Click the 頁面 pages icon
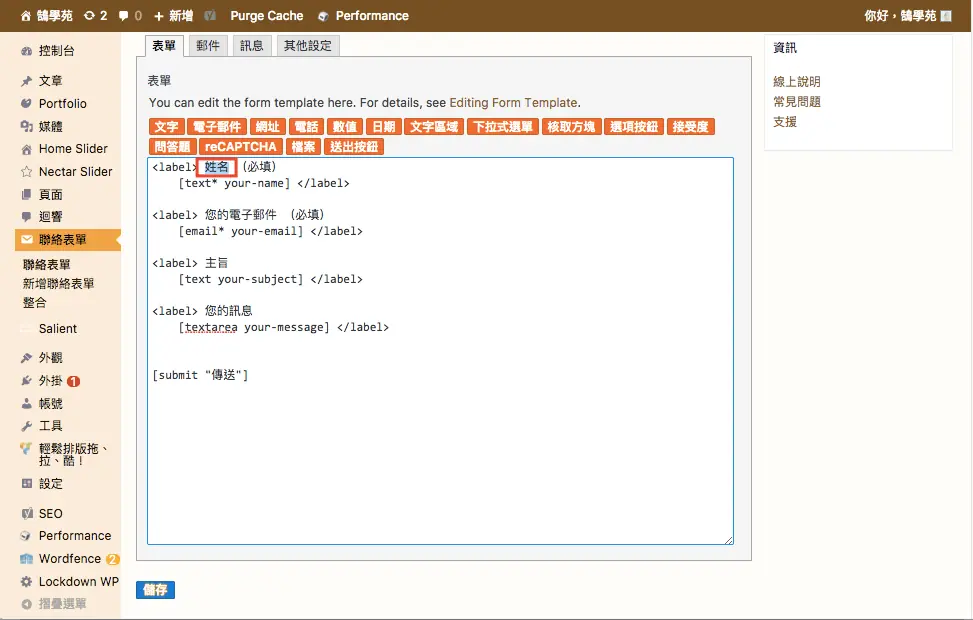 pyautogui.click(x=26, y=195)
